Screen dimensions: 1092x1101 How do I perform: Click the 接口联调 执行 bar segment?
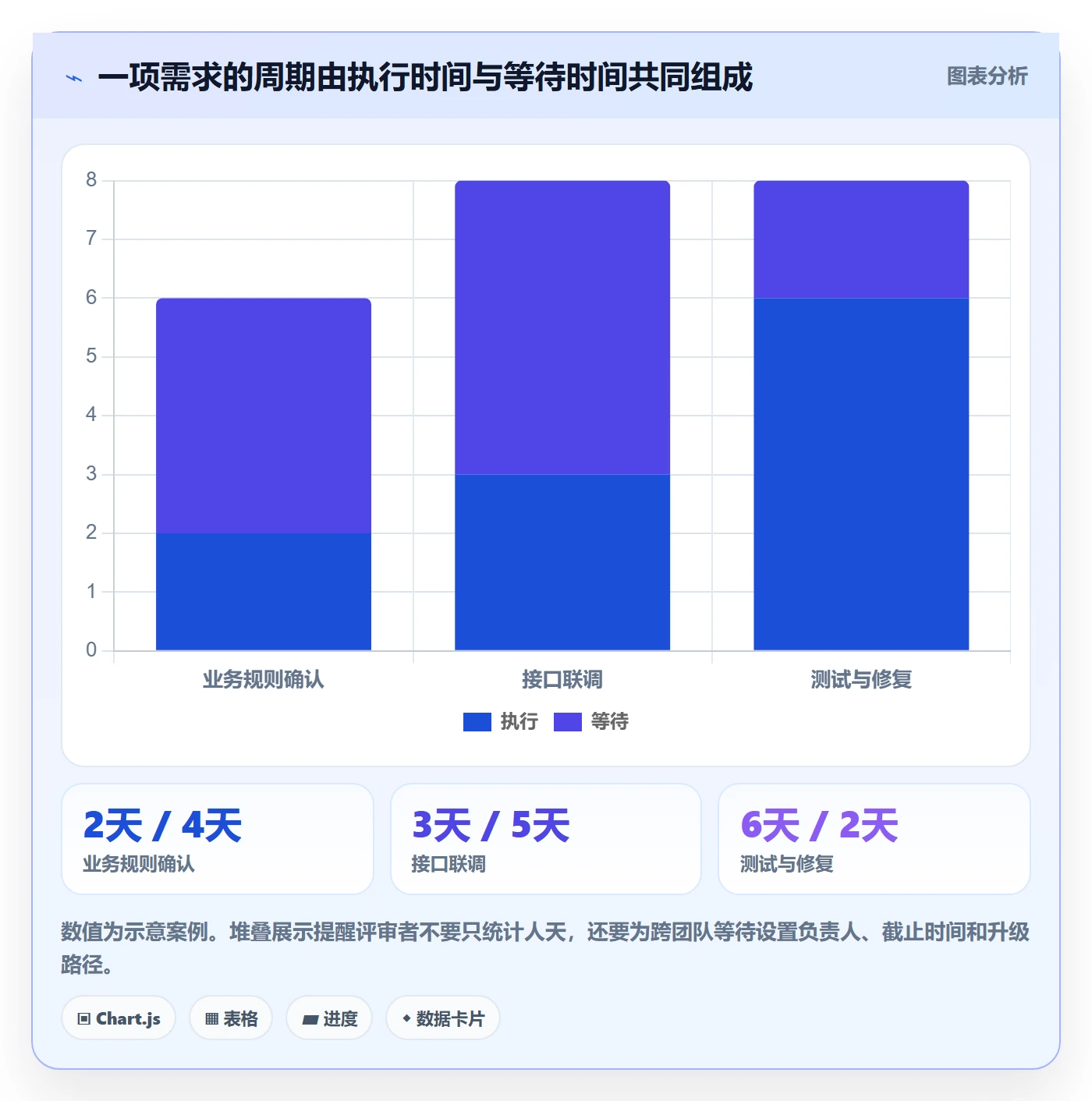[562, 562]
